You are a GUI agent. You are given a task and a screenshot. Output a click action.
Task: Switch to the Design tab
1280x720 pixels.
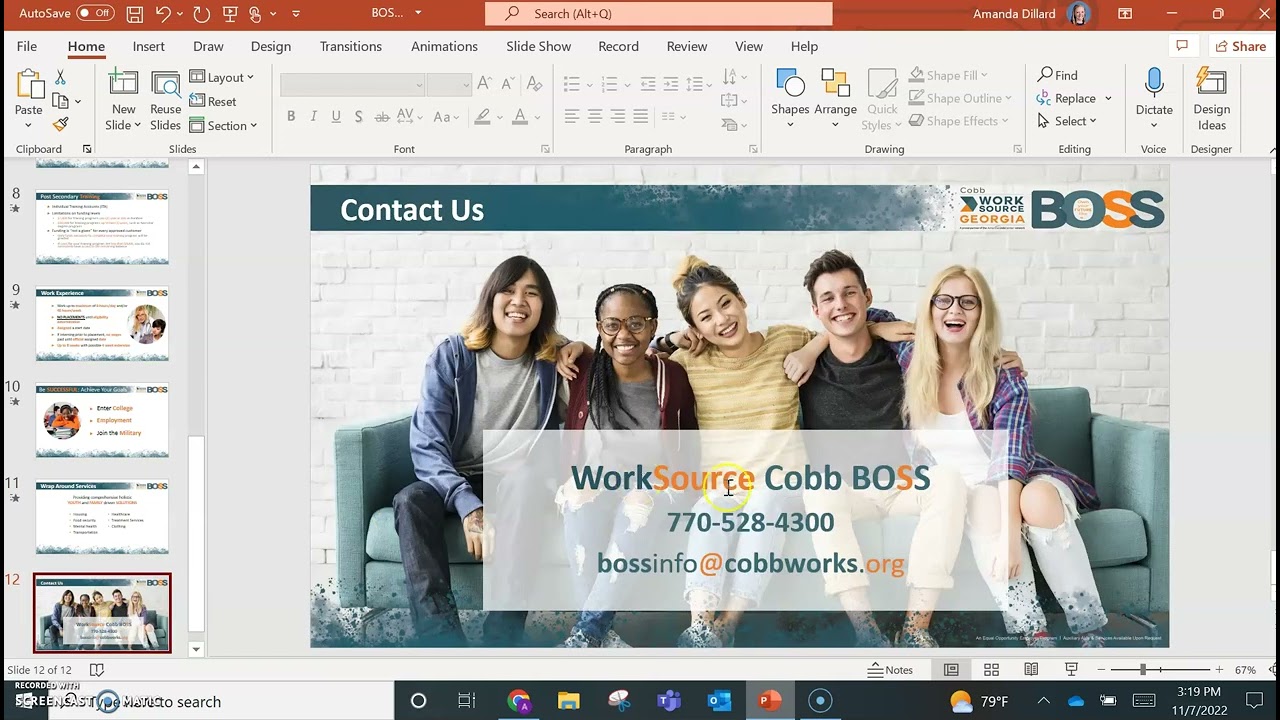click(271, 46)
